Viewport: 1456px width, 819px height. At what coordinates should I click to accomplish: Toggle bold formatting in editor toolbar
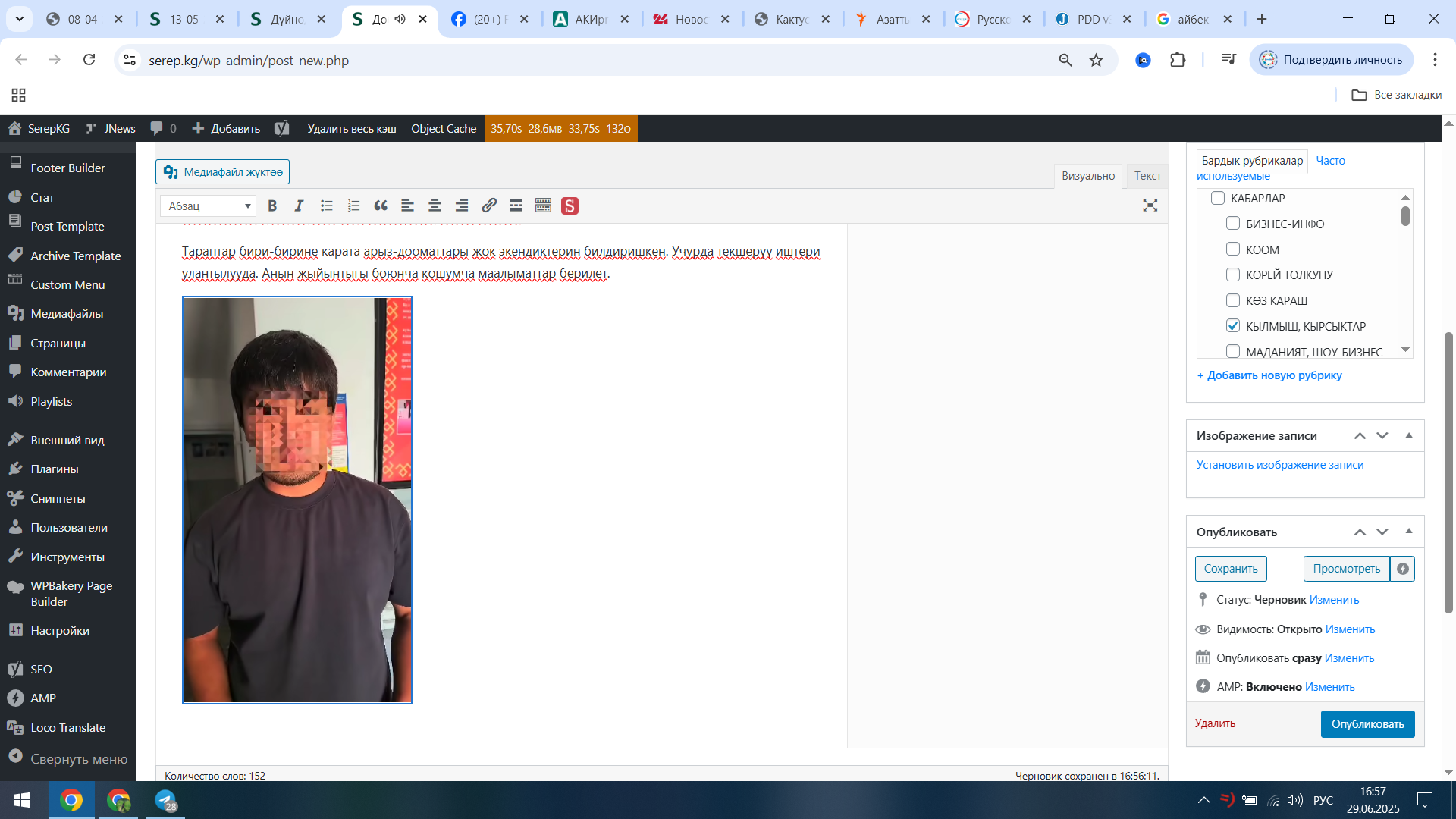(272, 206)
